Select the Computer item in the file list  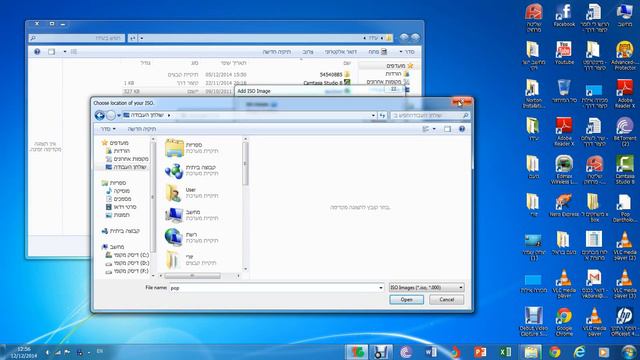(192, 215)
